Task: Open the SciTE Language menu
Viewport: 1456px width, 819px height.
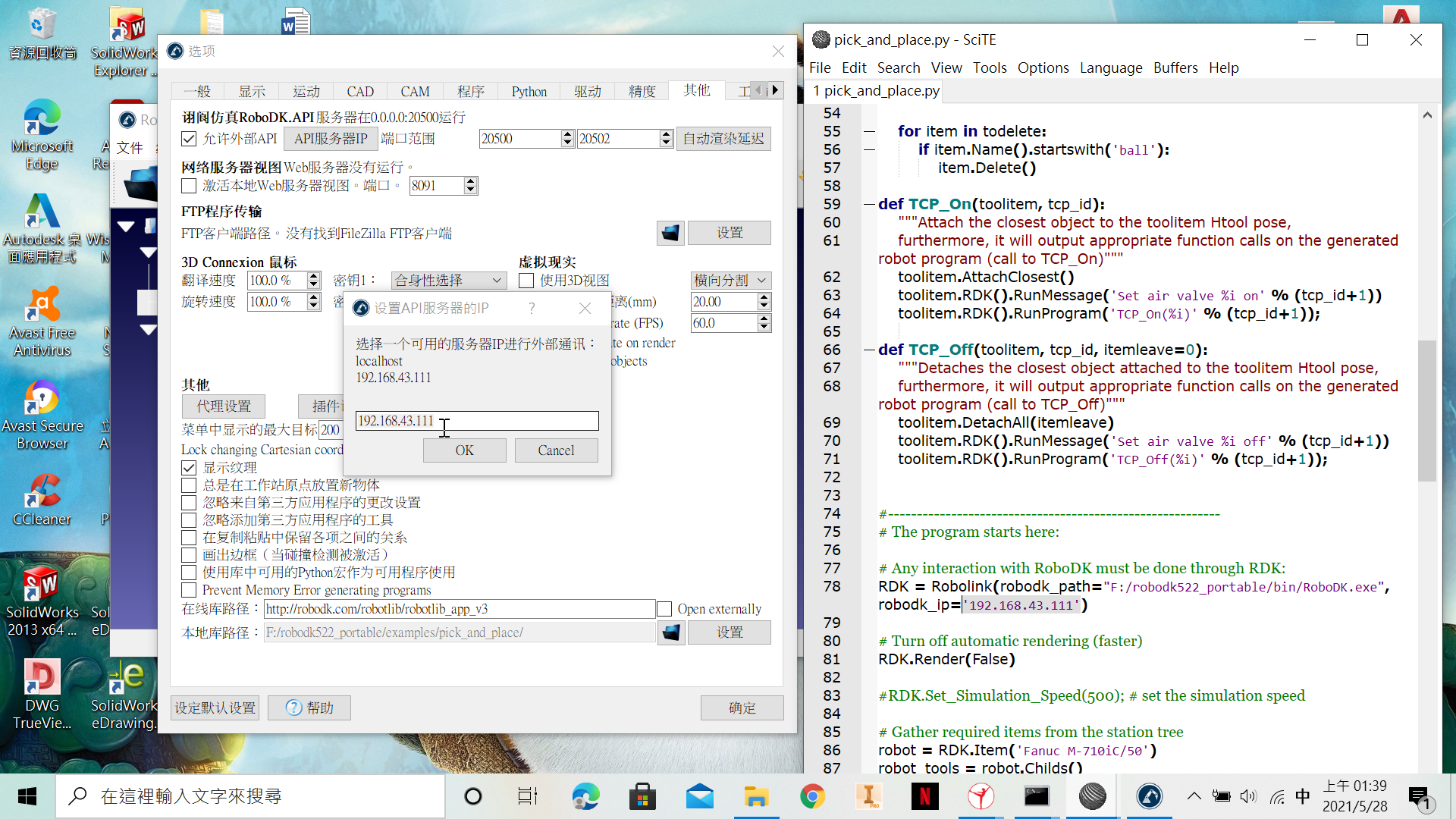Action: [x=1111, y=67]
